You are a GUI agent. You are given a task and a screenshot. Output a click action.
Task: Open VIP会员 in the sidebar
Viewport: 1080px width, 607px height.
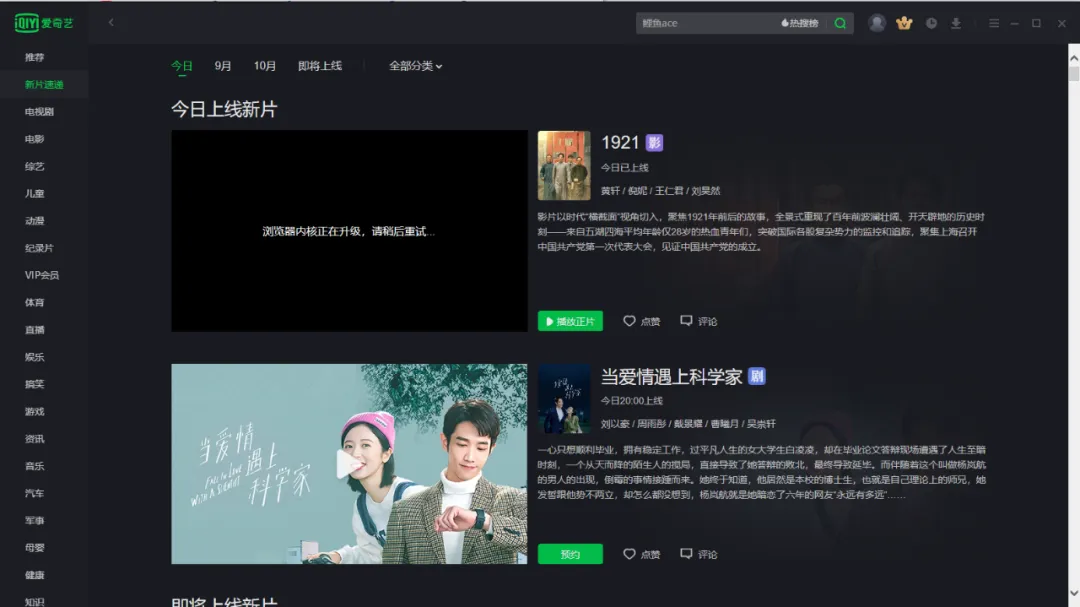[42, 275]
